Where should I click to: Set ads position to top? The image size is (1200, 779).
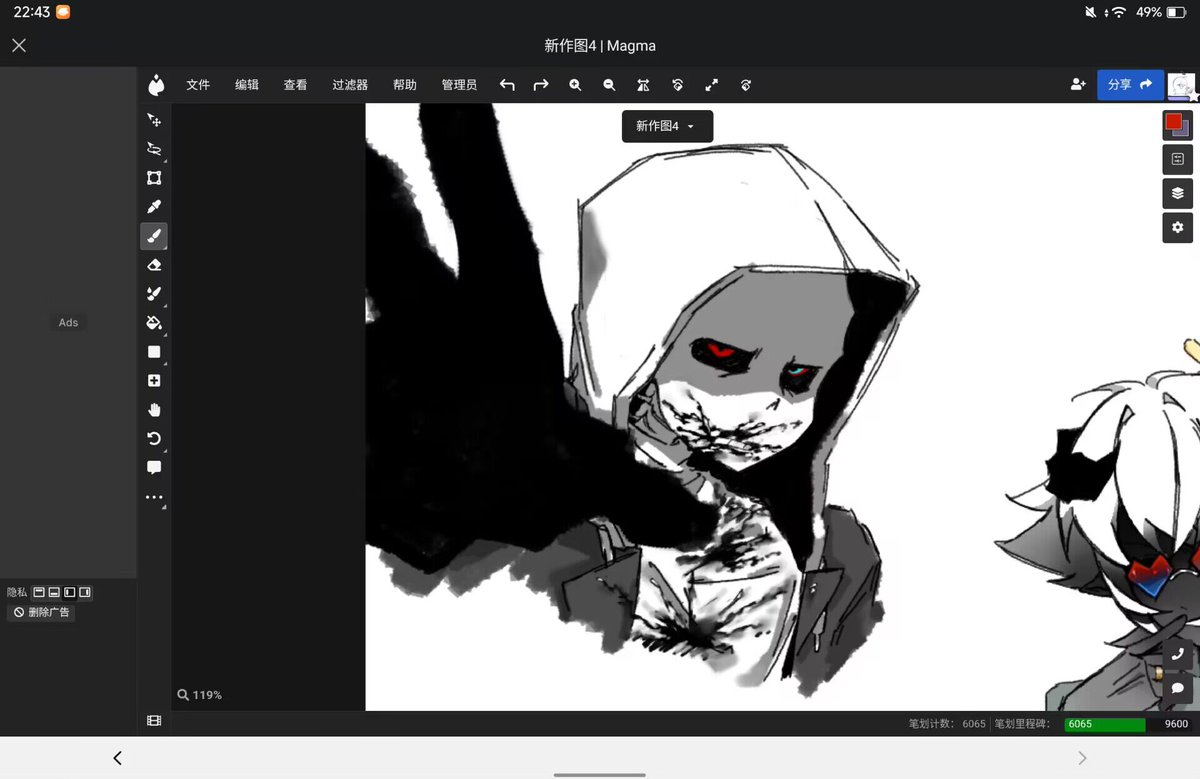(x=39, y=592)
